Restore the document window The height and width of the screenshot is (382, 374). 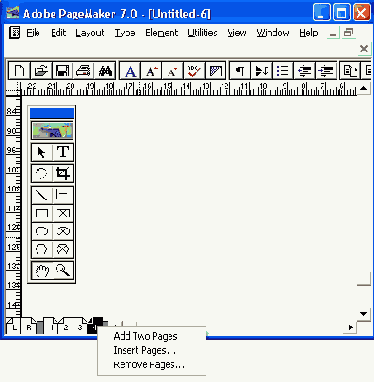pyautogui.click(x=349, y=33)
